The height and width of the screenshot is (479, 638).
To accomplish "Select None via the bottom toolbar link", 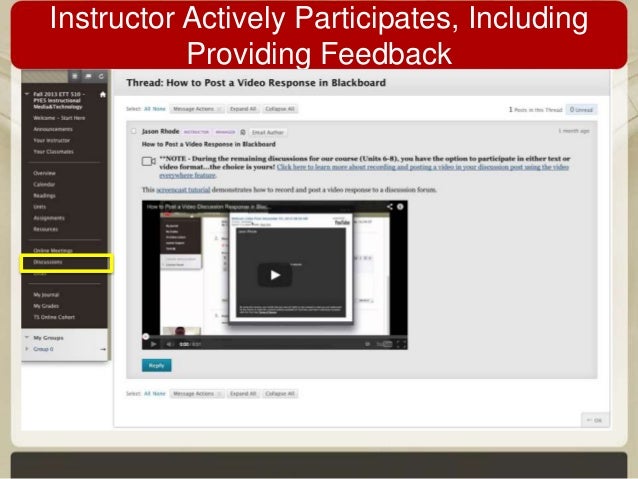I will click(159, 394).
